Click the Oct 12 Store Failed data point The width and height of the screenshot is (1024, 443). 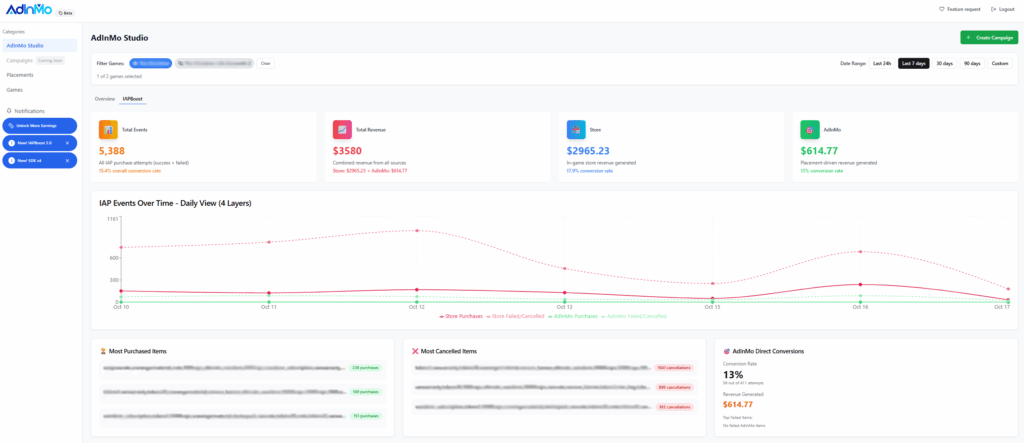(x=417, y=230)
